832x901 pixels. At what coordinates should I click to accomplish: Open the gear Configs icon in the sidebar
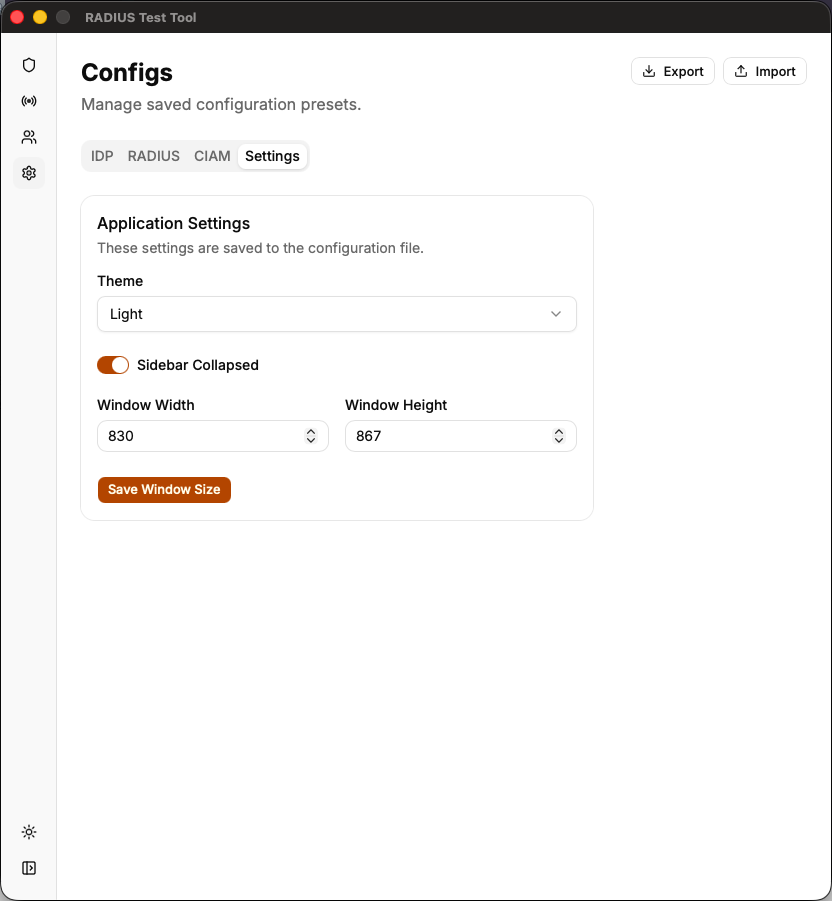29,173
